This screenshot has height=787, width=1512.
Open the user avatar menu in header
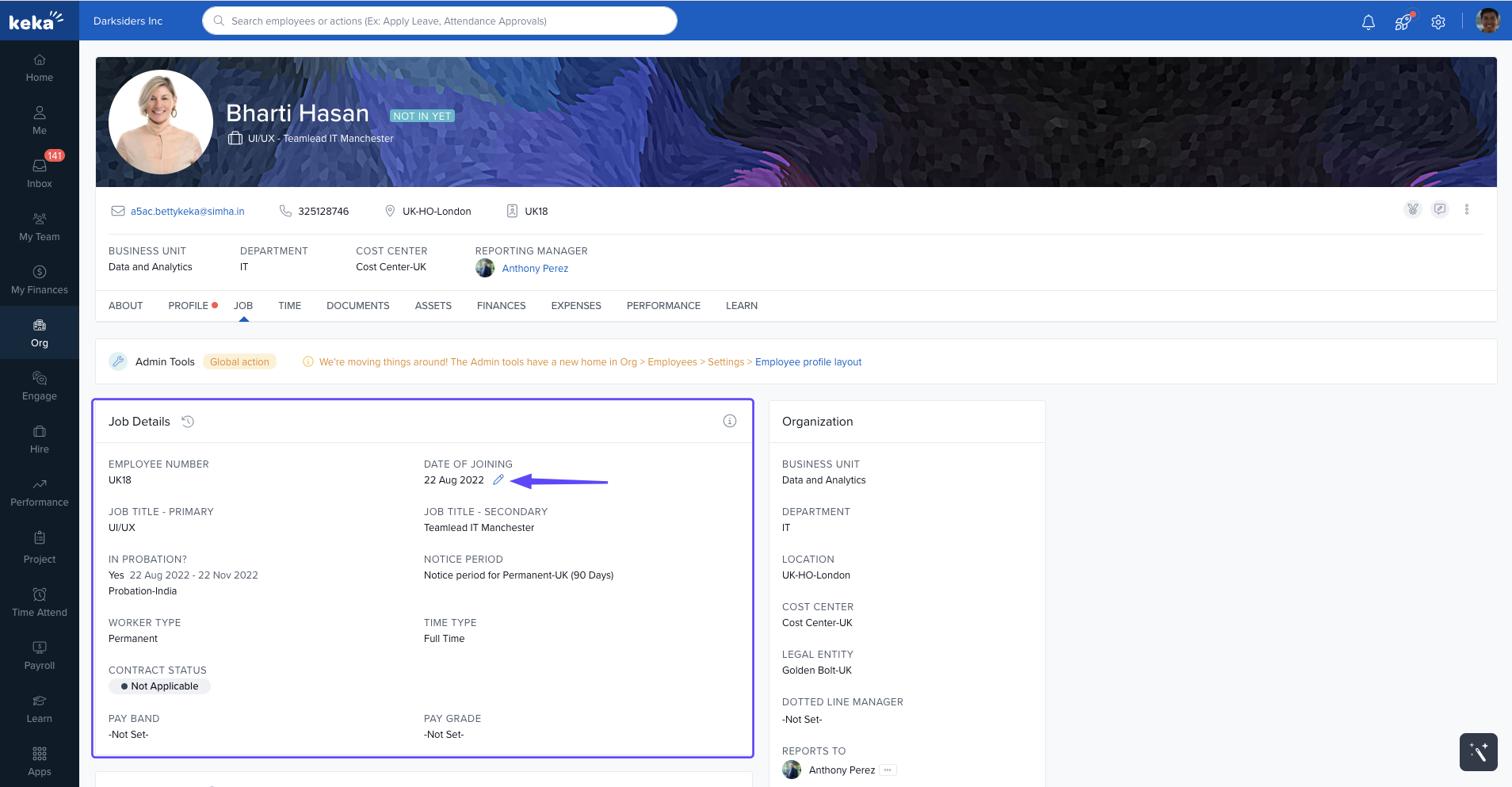click(x=1487, y=21)
